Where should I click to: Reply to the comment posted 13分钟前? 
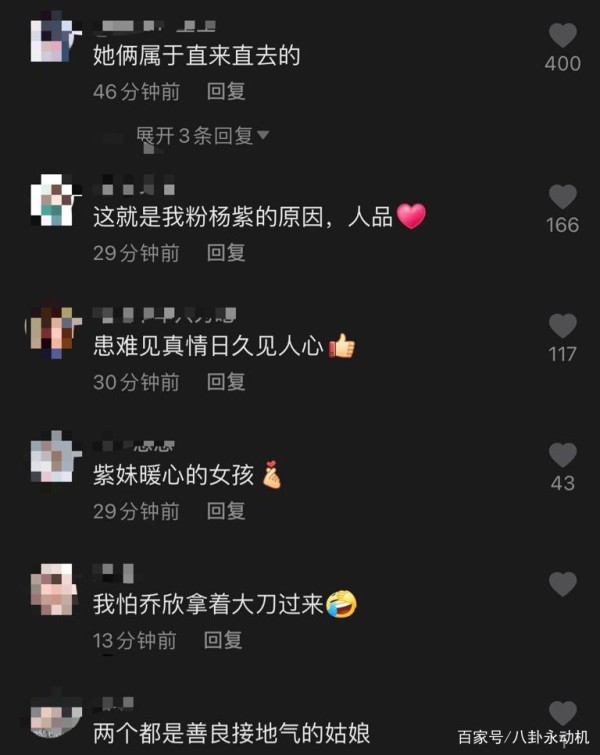pos(223,640)
